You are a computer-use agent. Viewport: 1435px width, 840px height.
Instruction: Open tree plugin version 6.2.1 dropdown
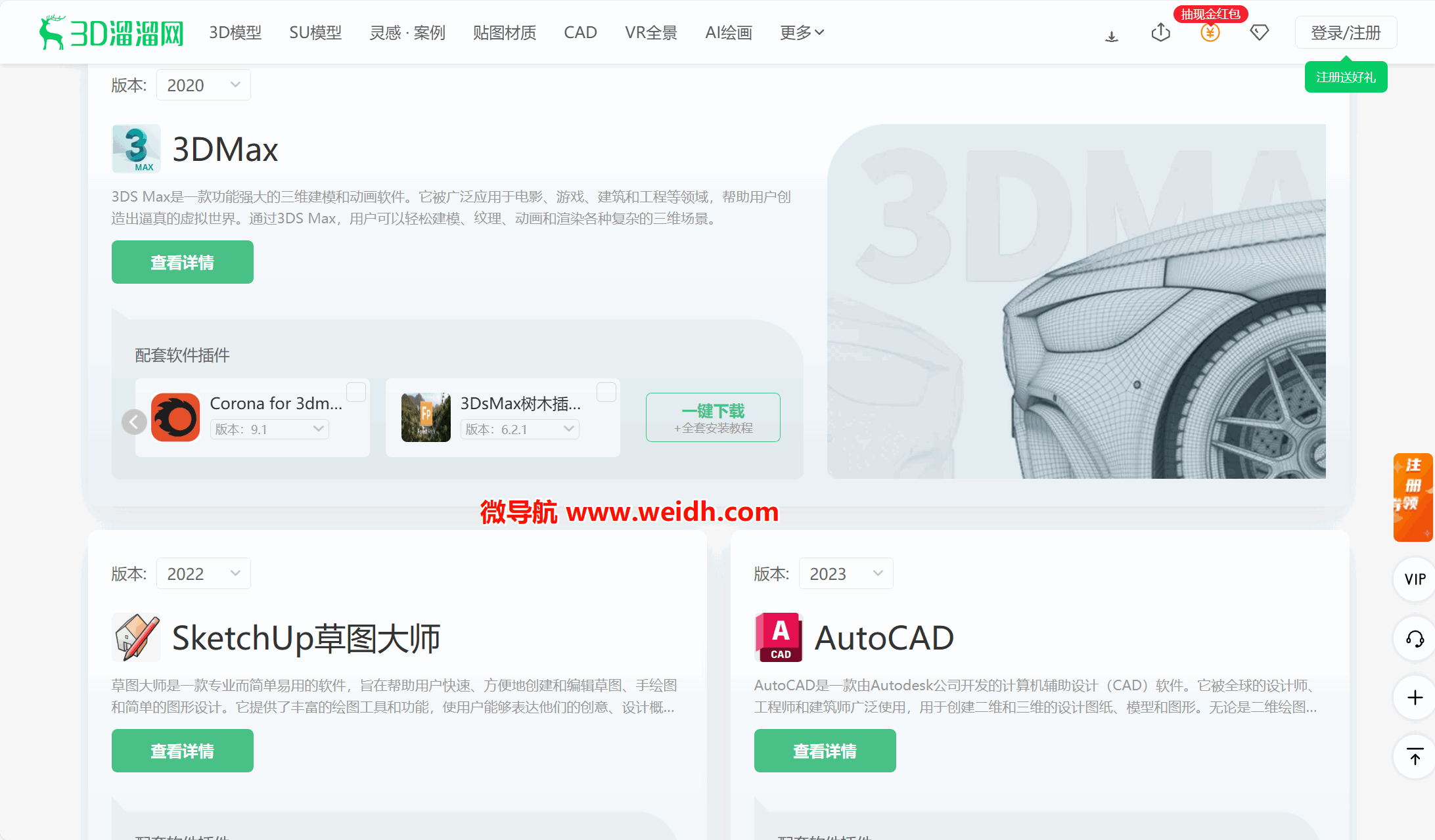click(x=520, y=429)
